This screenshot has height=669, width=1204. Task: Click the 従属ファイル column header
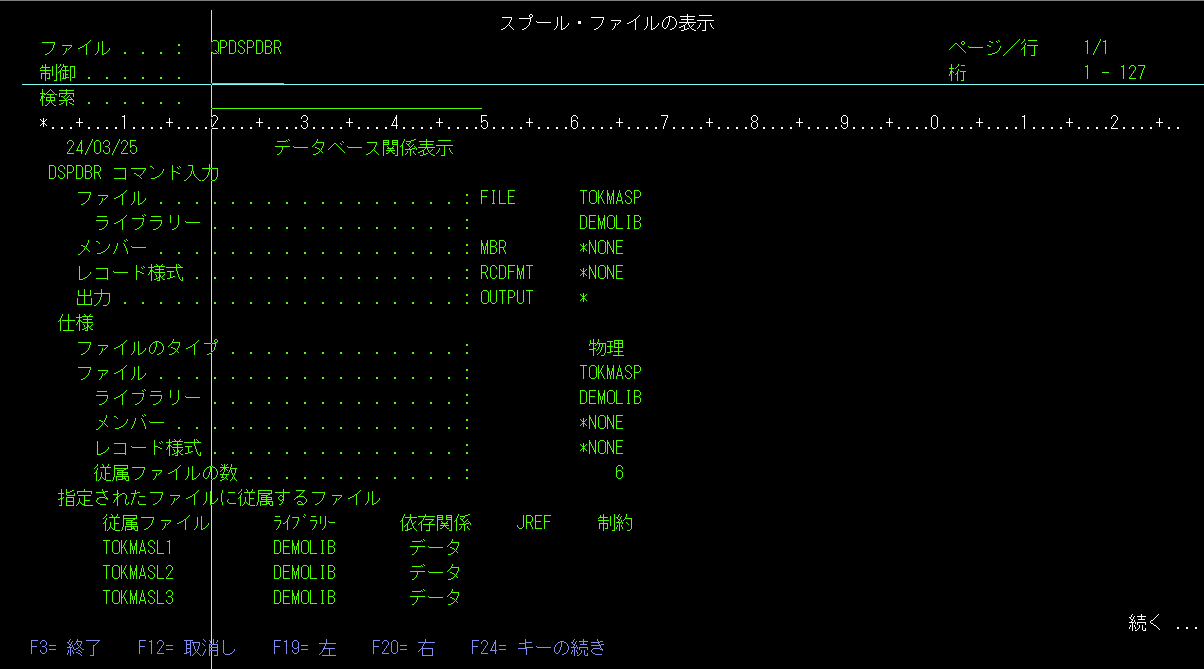(156, 523)
